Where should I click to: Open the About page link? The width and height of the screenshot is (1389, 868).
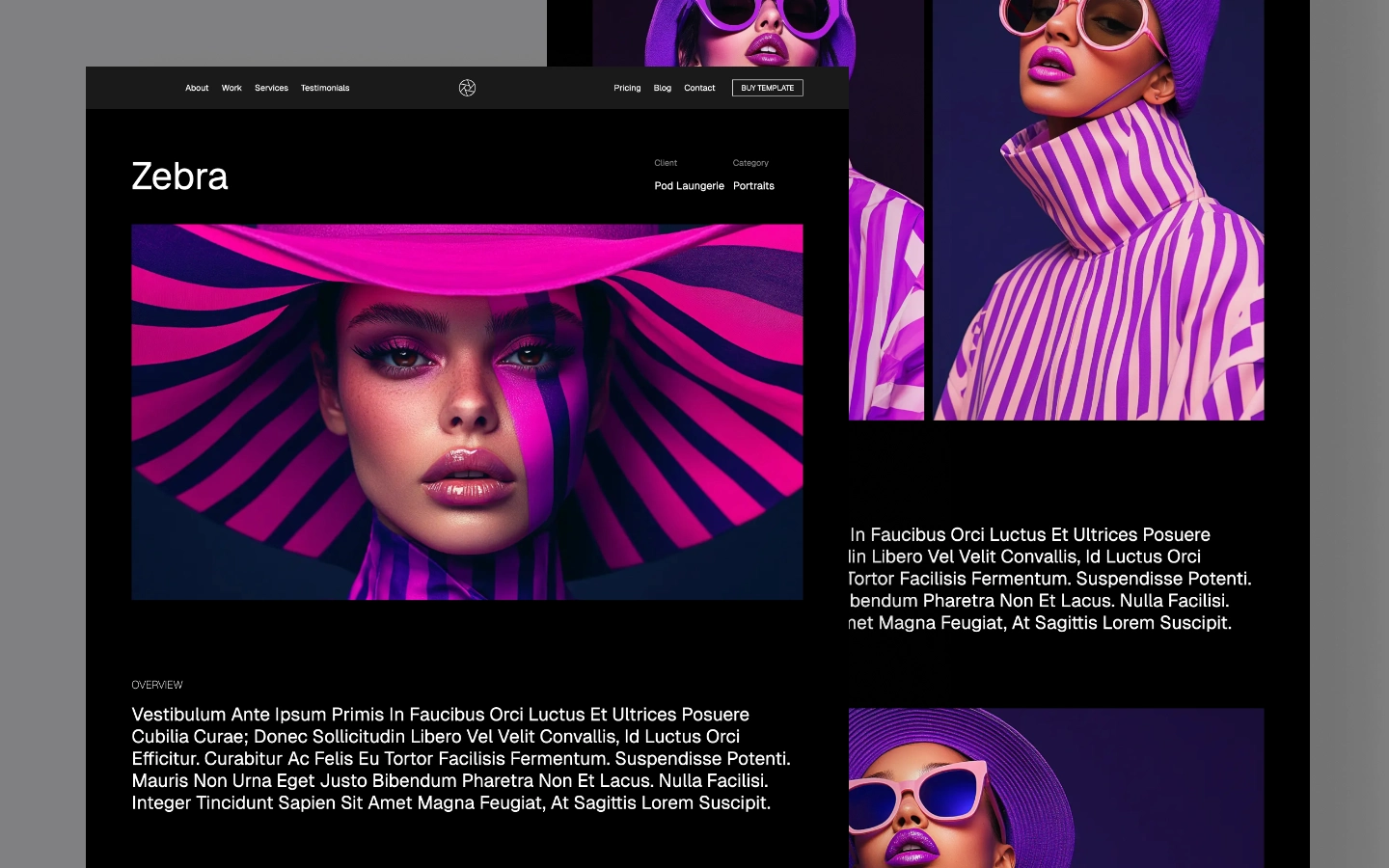pos(197,88)
